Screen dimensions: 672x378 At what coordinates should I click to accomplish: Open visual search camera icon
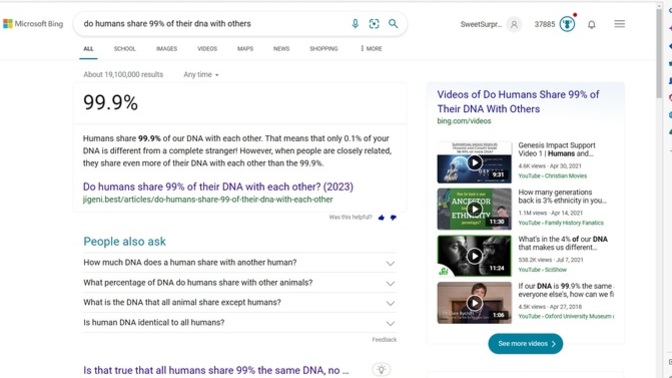click(x=374, y=24)
